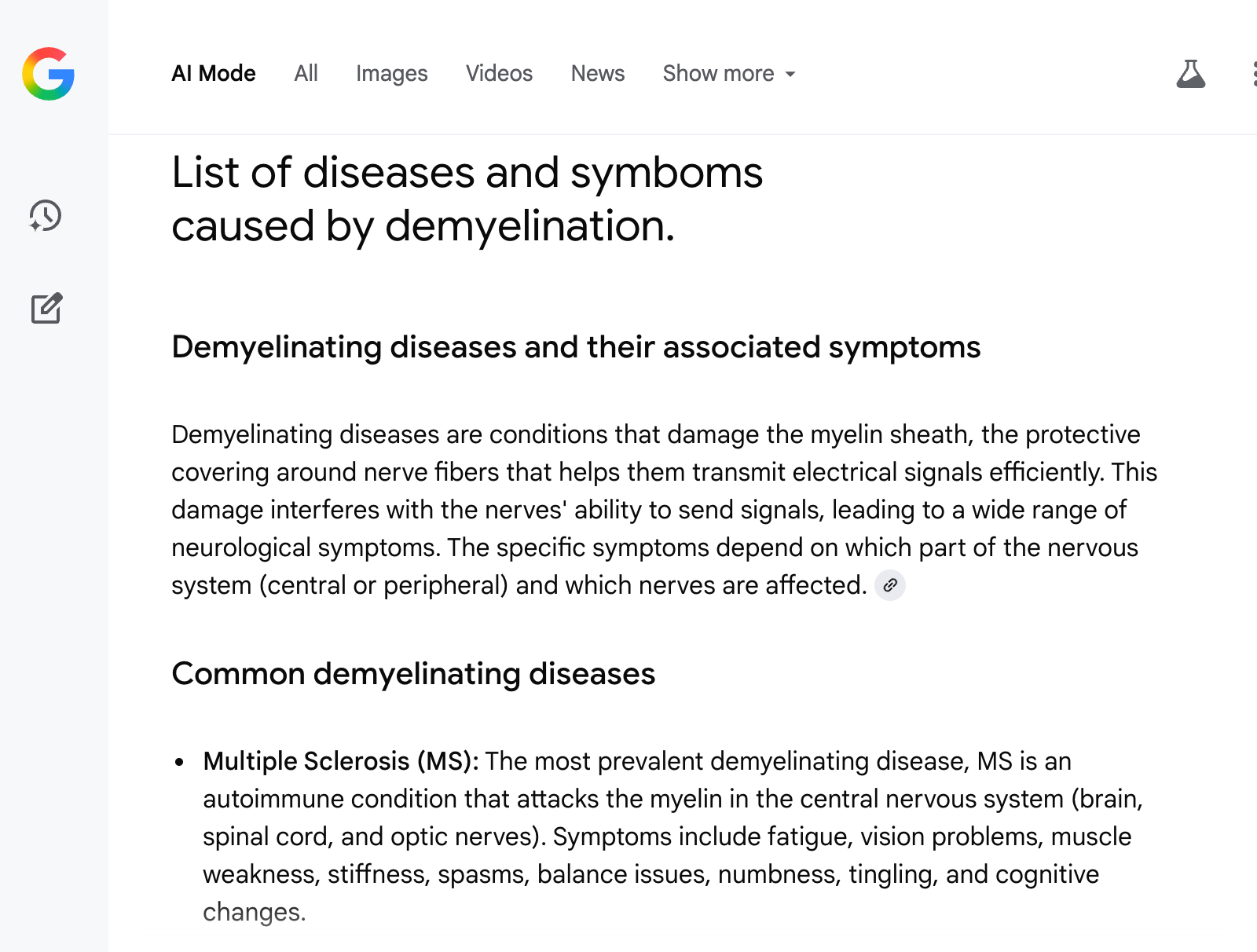Click the 'Demyelinating diseases and their associated symptoms' heading
This screenshot has height=952, width=1257.
[576, 347]
